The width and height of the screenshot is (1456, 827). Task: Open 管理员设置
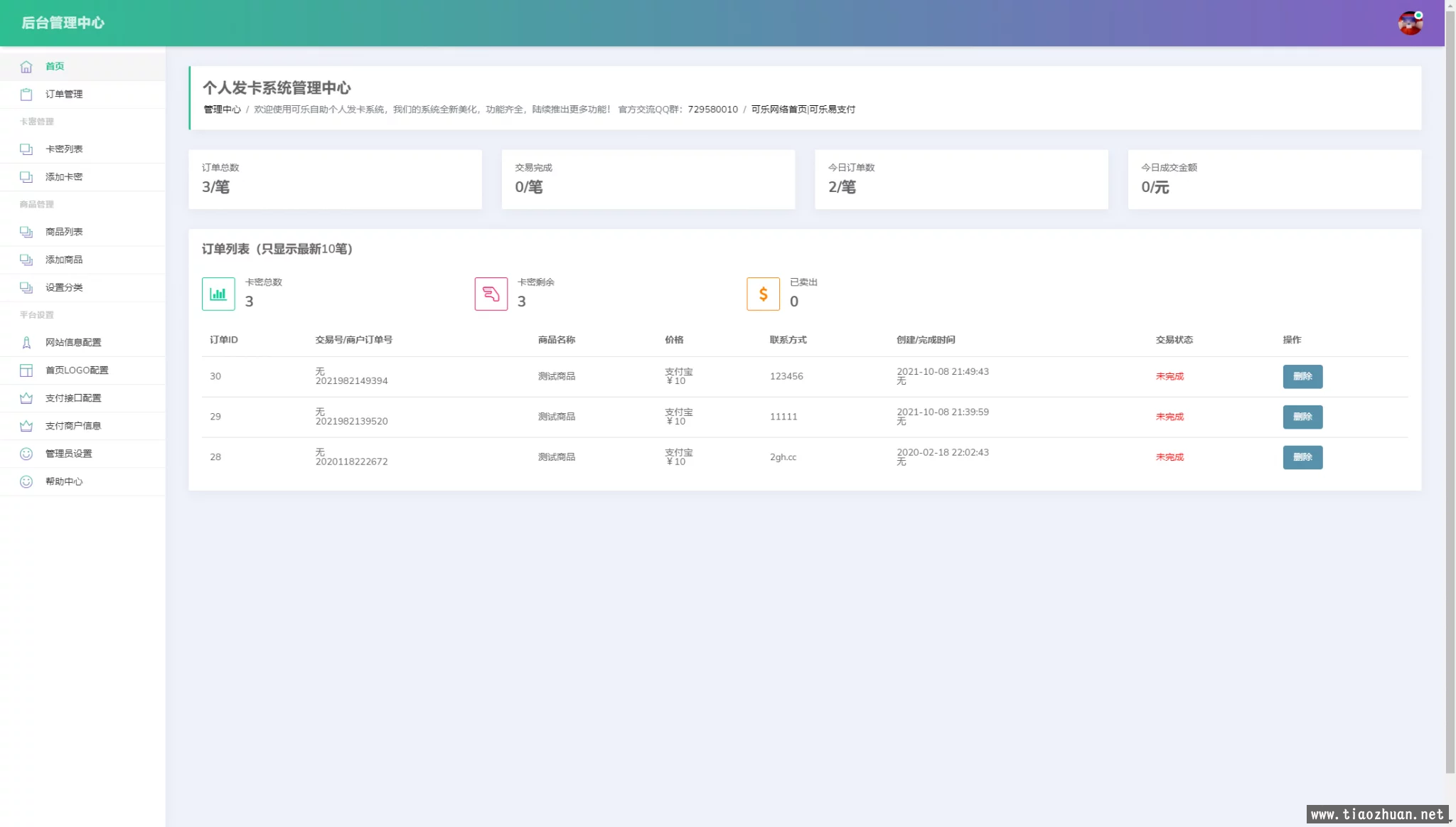coord(82,454)
